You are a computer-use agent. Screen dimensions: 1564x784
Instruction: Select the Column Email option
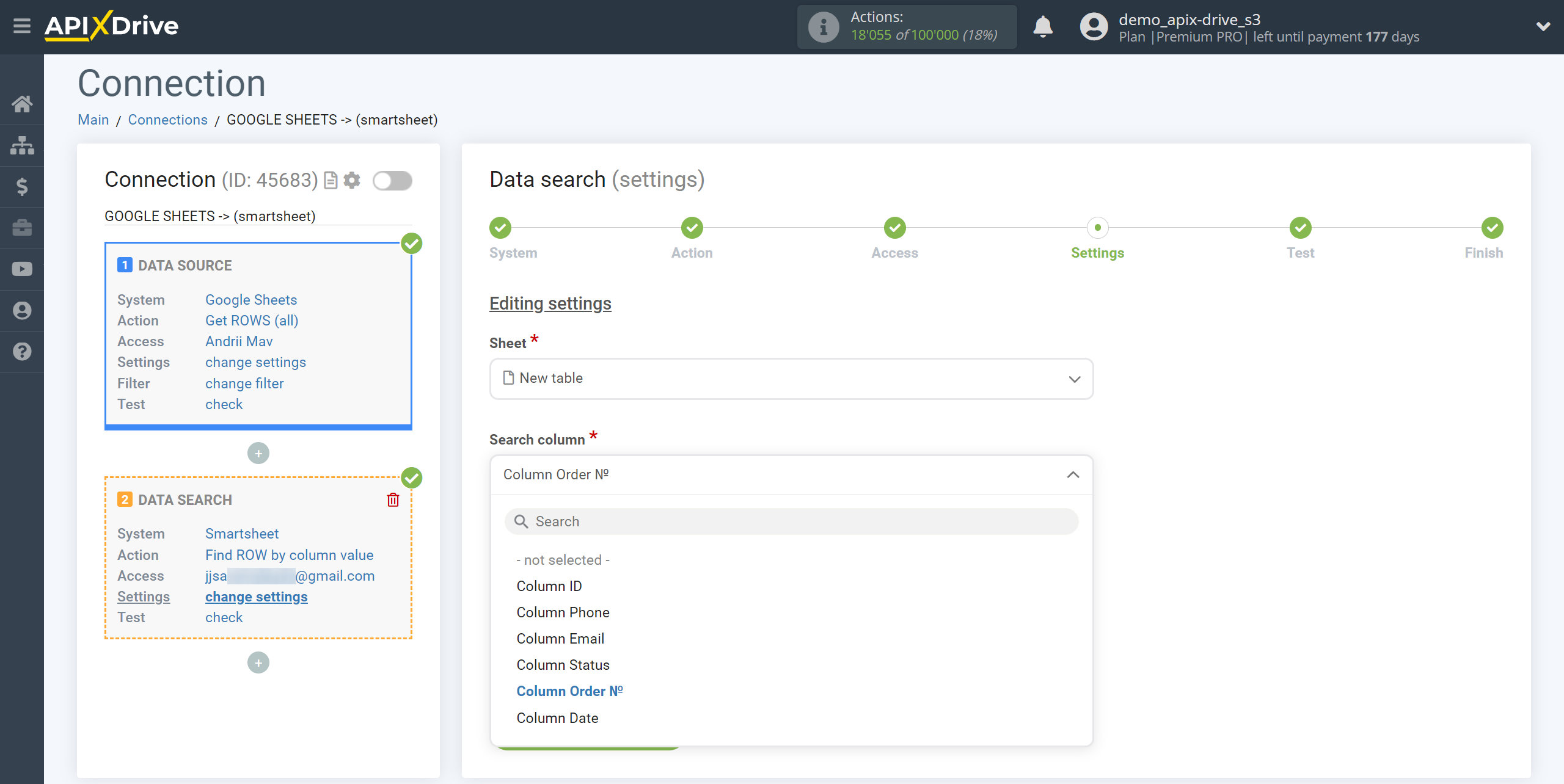560,639
